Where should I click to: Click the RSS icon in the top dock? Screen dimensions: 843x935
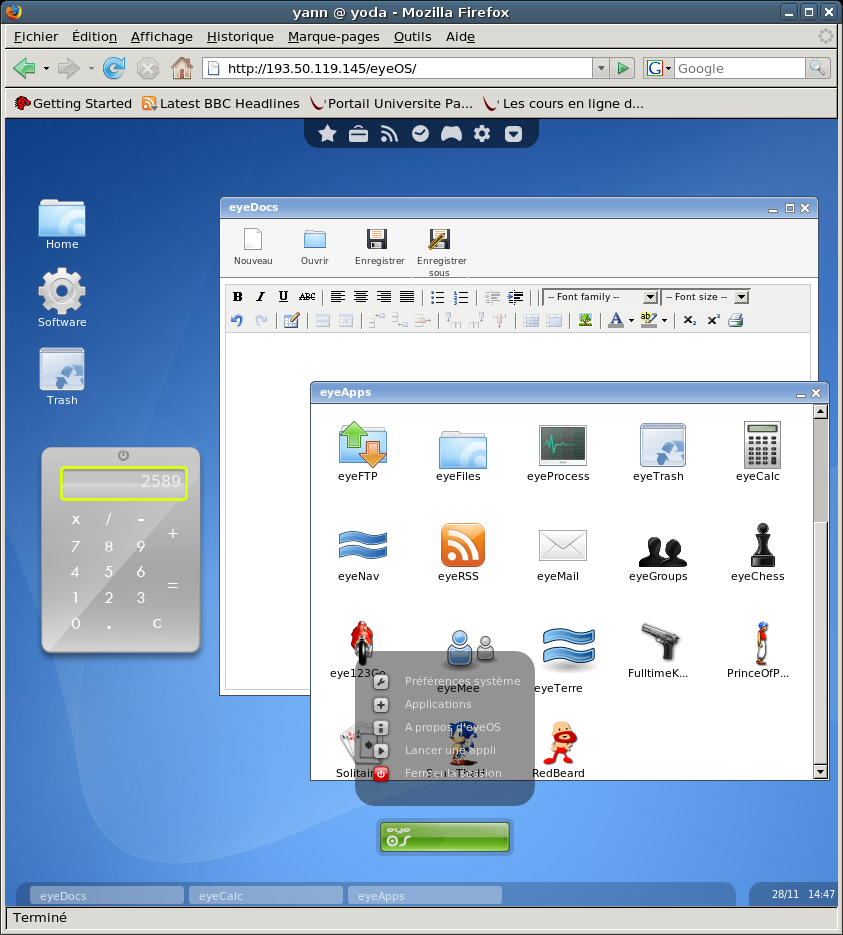coord(389,134)
